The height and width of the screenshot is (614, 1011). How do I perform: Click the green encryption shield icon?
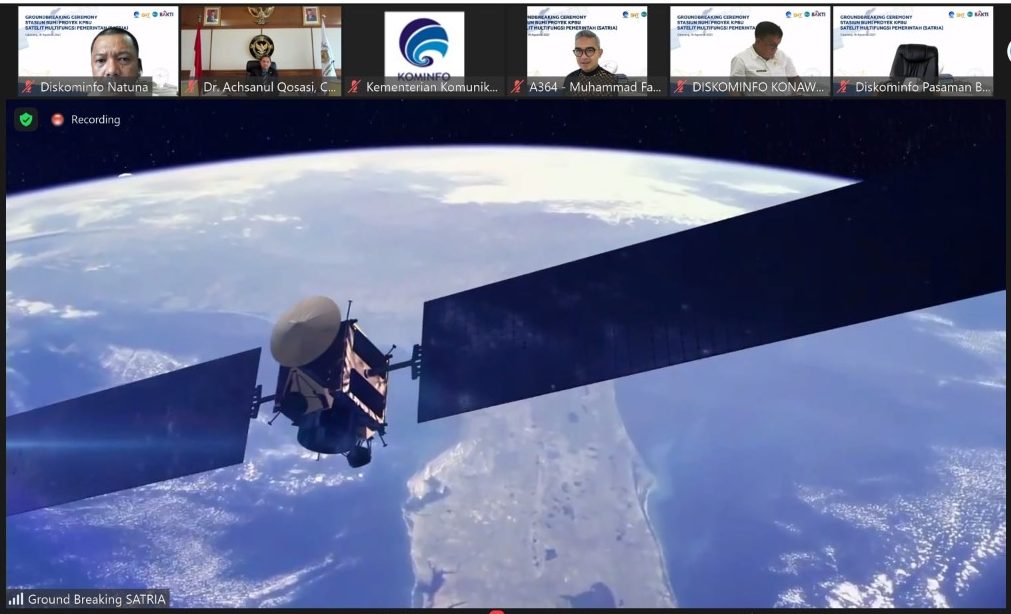26,119
